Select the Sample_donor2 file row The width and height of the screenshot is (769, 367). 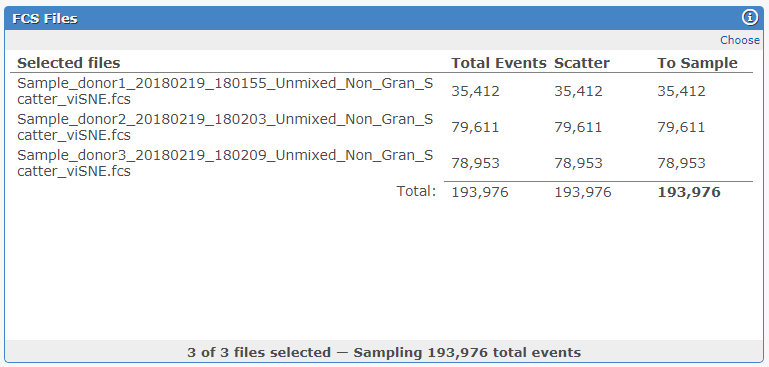coord(381,128)
